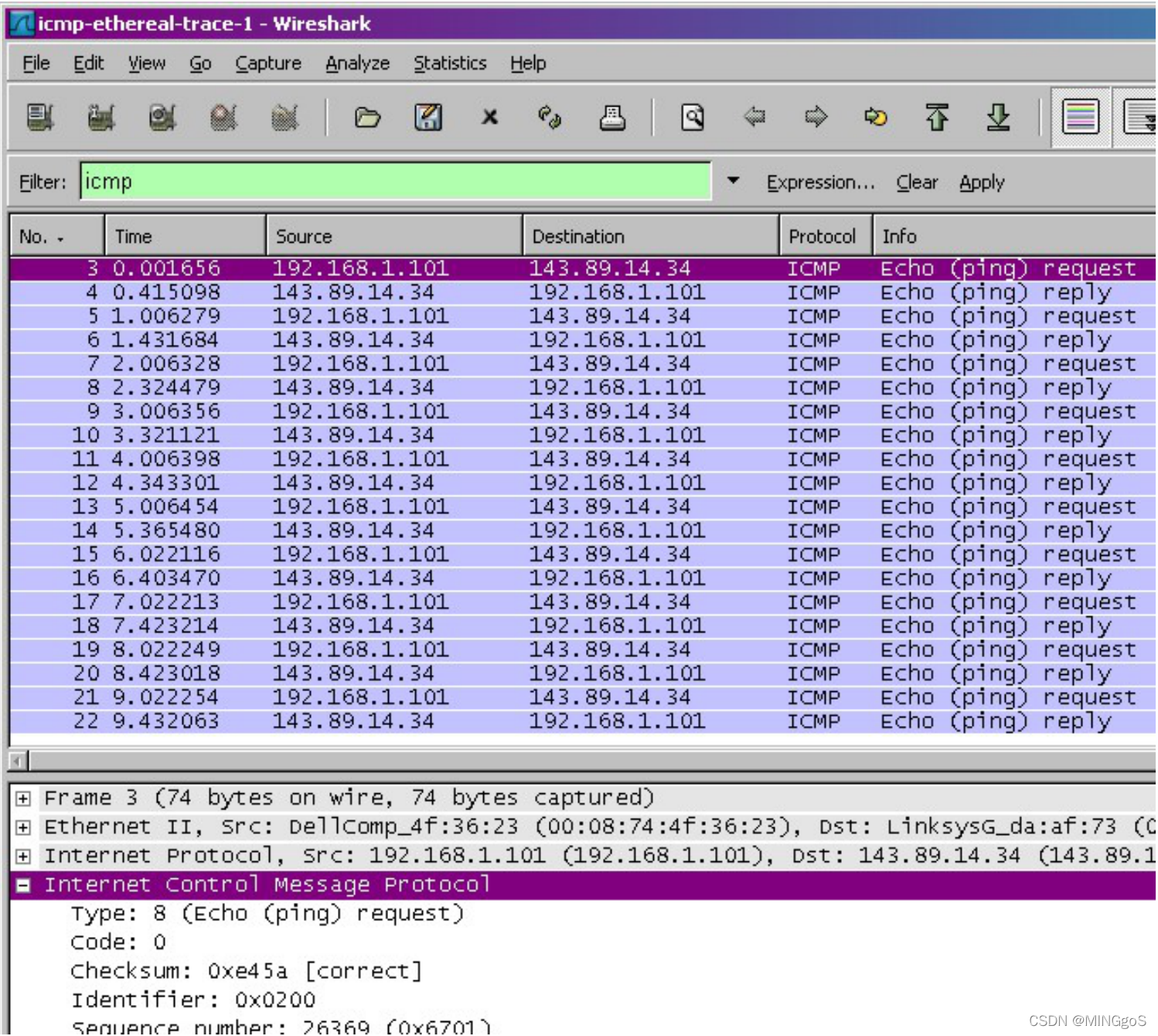Select packet 13 at time 5.006454
The image size is (1158, 1036).
point(583,506)
